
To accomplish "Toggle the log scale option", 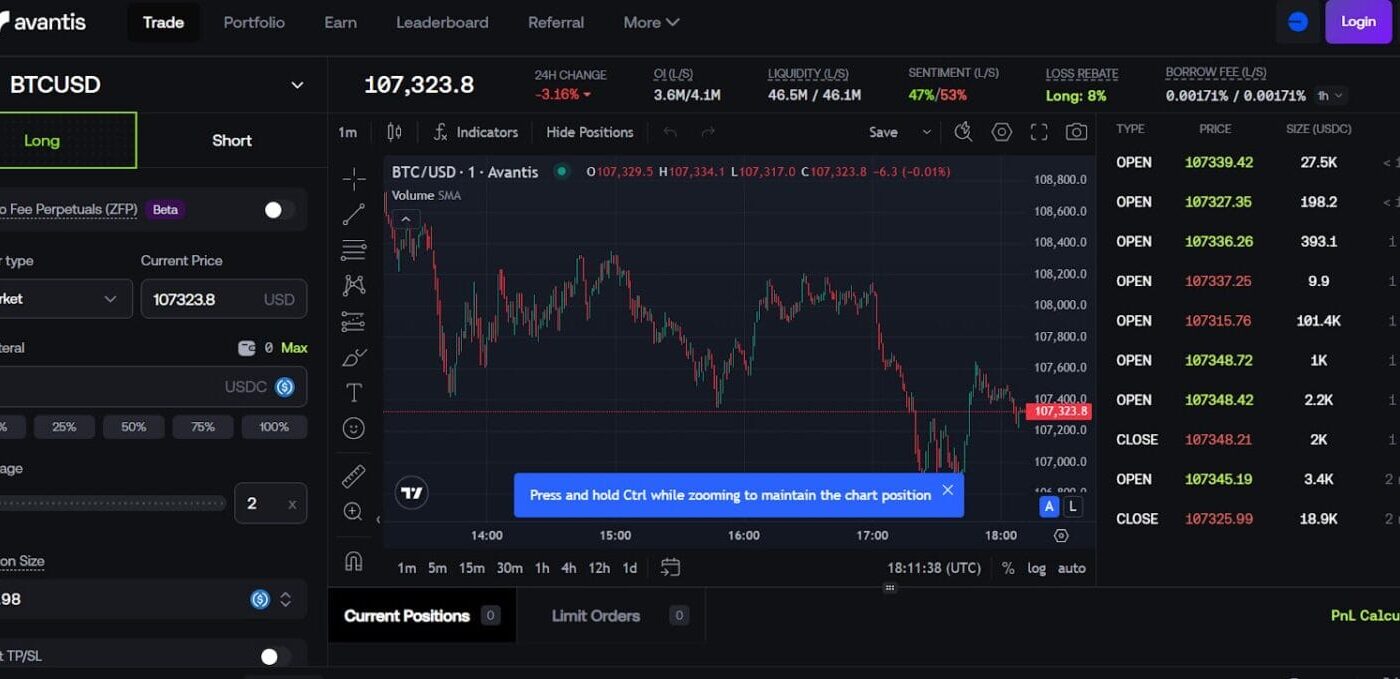I will pyautogui.click(x=1036, y=568).
